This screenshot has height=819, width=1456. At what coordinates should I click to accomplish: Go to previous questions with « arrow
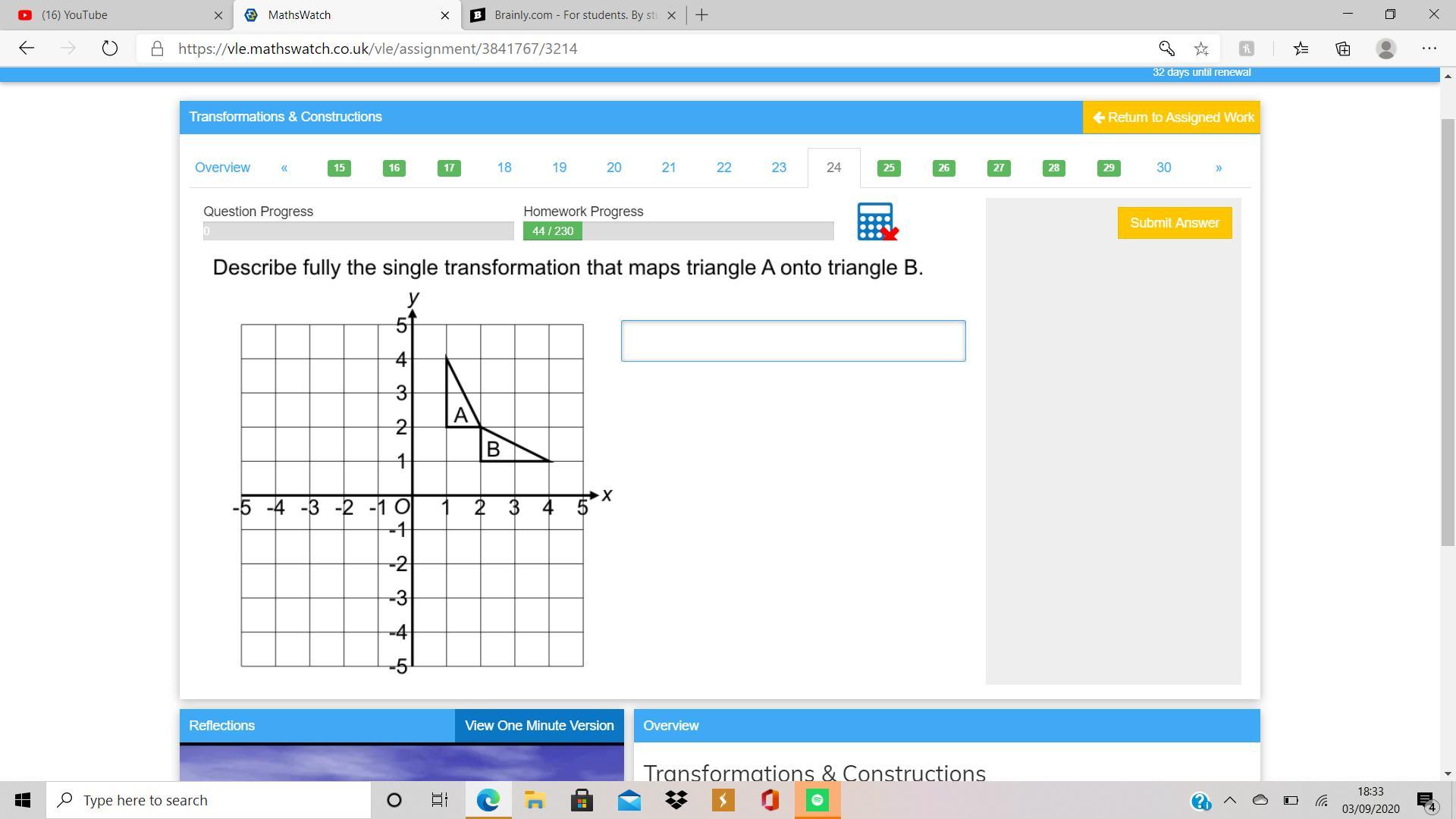click(x=284, y=168)
